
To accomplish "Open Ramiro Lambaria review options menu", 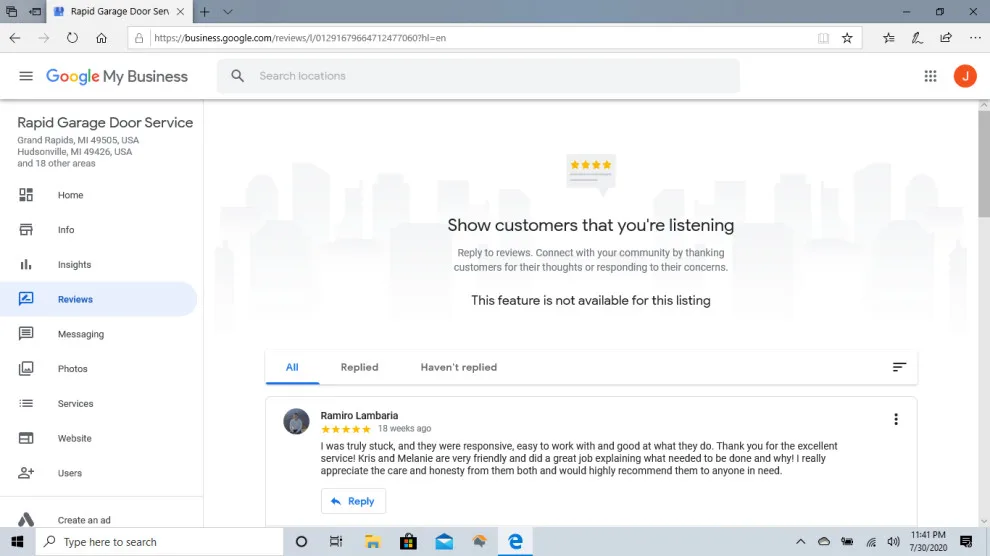I will point(895,419).
